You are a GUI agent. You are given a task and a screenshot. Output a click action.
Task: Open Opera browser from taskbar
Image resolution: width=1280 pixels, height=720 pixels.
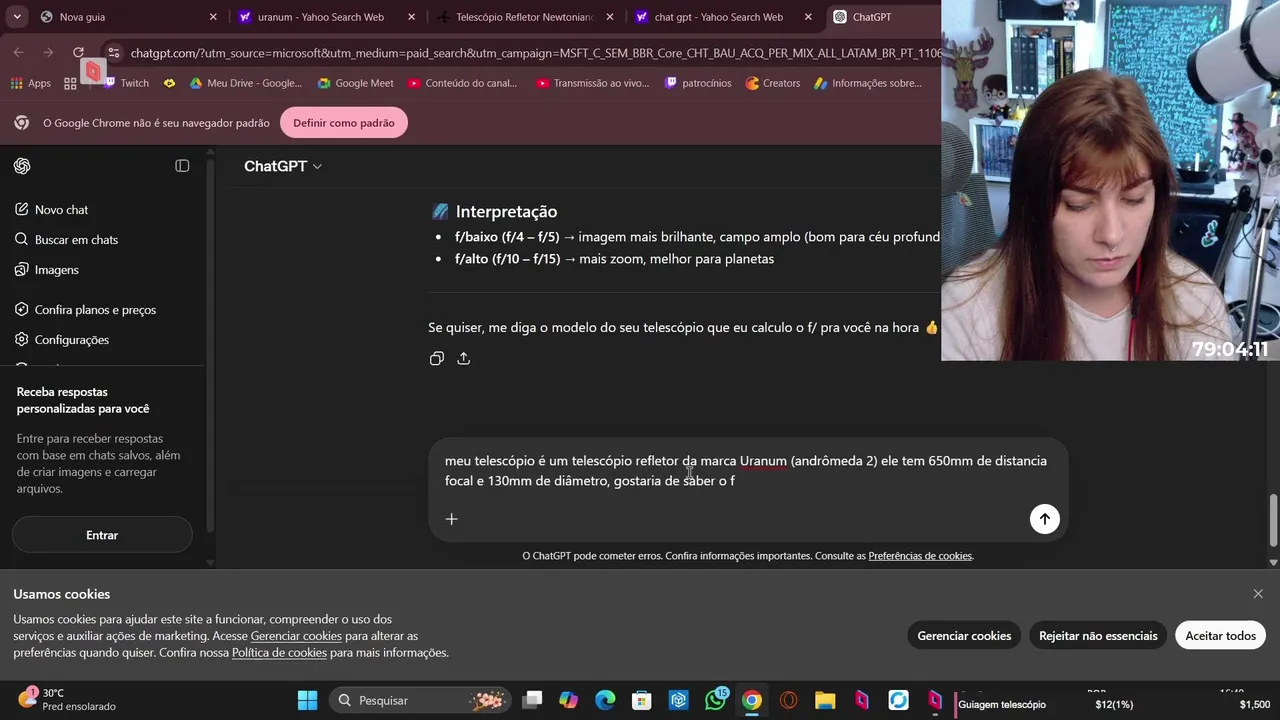coord(789,701)
